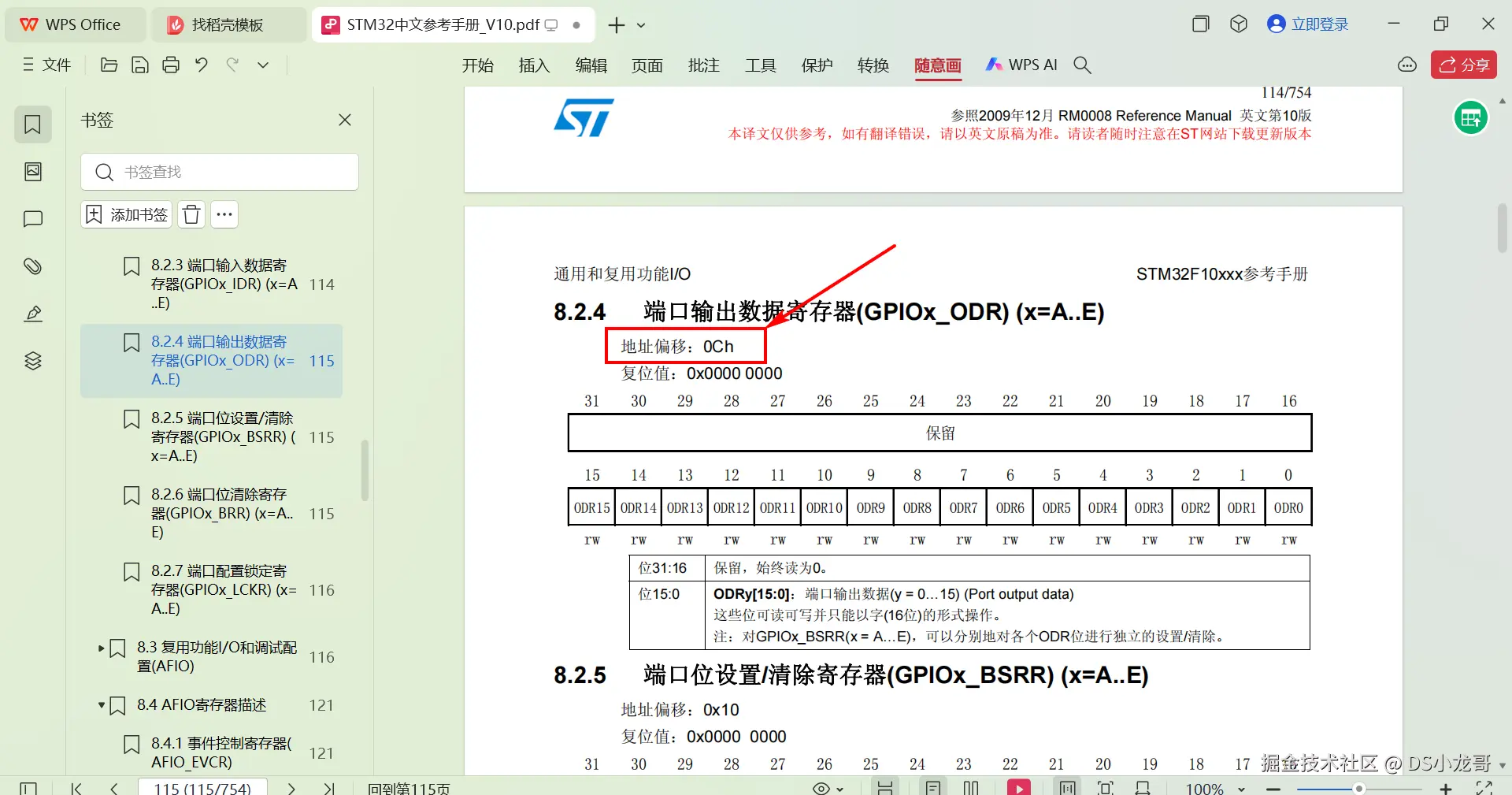The width and height of the screenshot is (1512, 795).
Task: Switch to the 工具 tab
Action: click(x=761, y=65)
